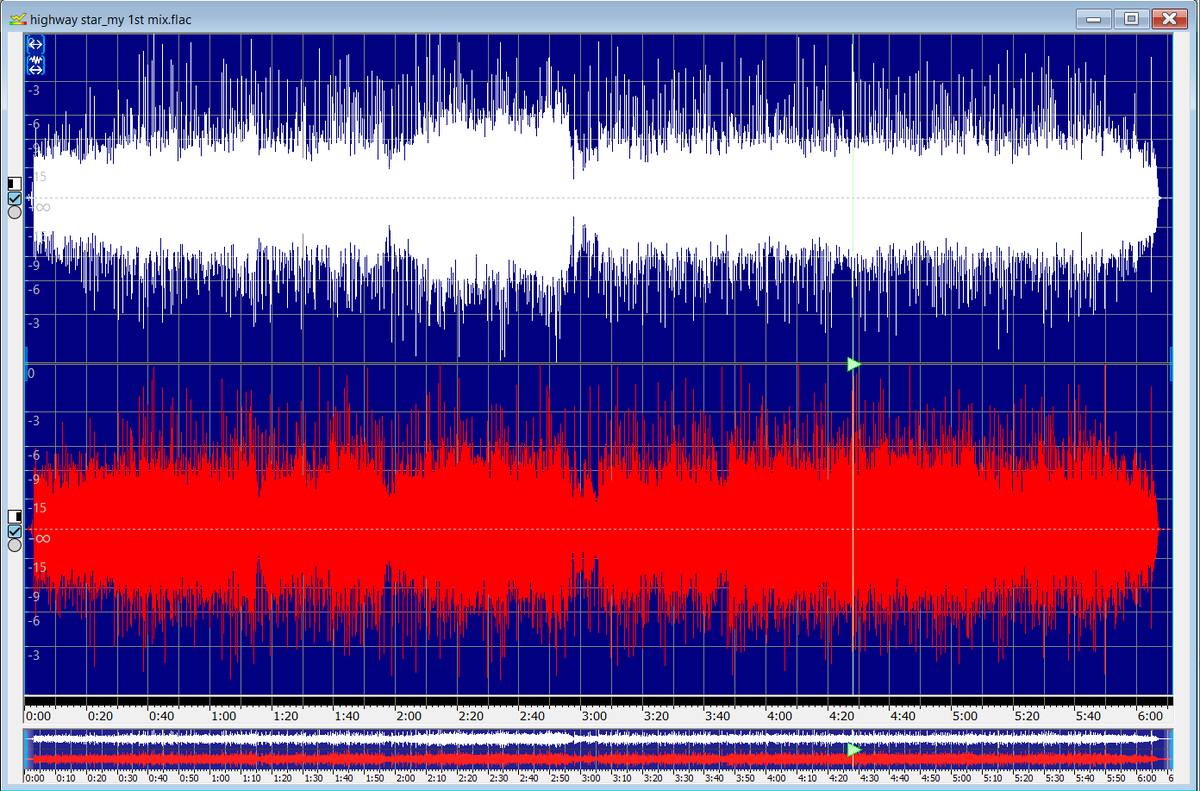Click 0:40 on the main time ruler
The height and width of the screenshot is (791, 1200).
161,716
